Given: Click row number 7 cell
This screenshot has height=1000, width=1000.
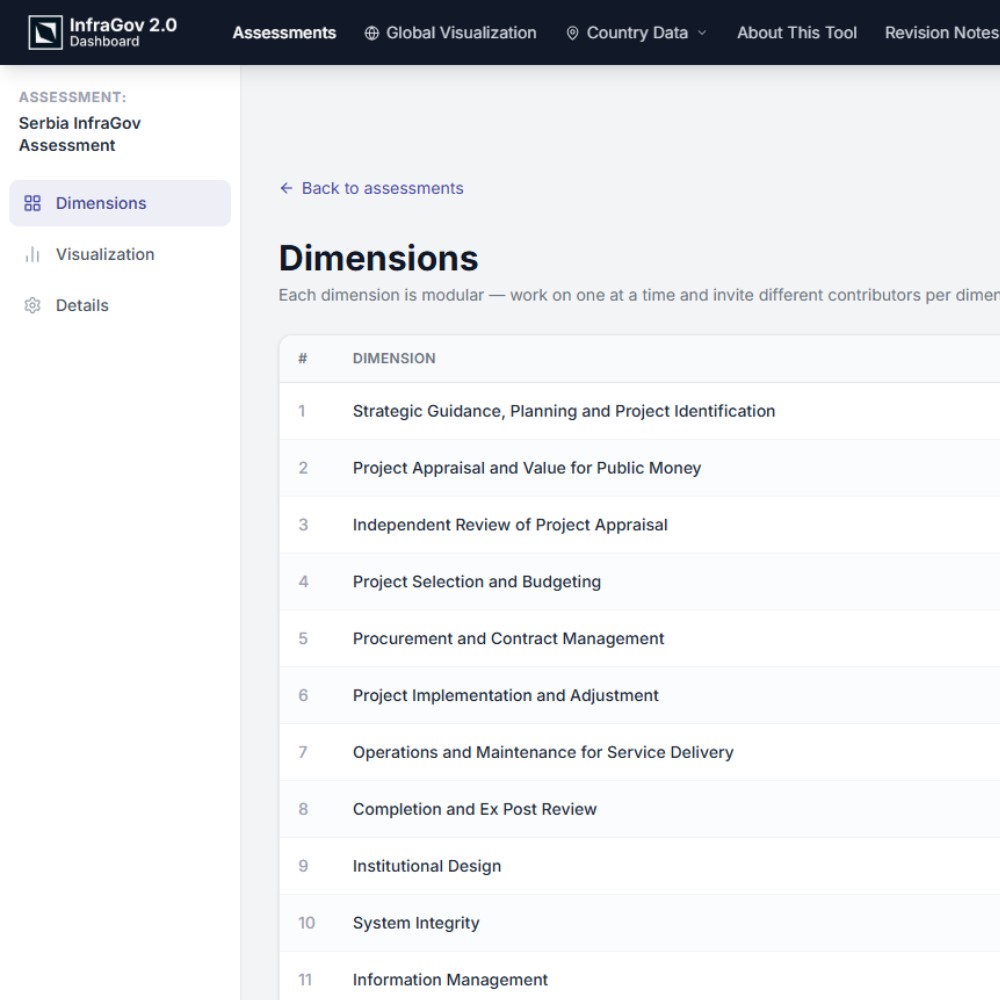Looking at the screenshot, I should (303, 752).
